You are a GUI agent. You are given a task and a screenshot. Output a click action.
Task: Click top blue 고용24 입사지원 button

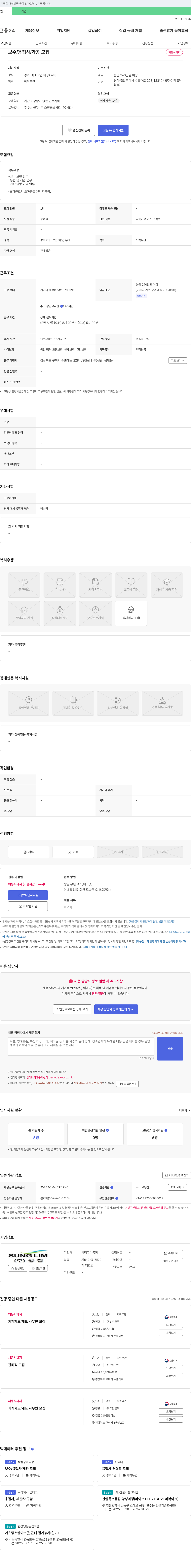click(113, 130)
